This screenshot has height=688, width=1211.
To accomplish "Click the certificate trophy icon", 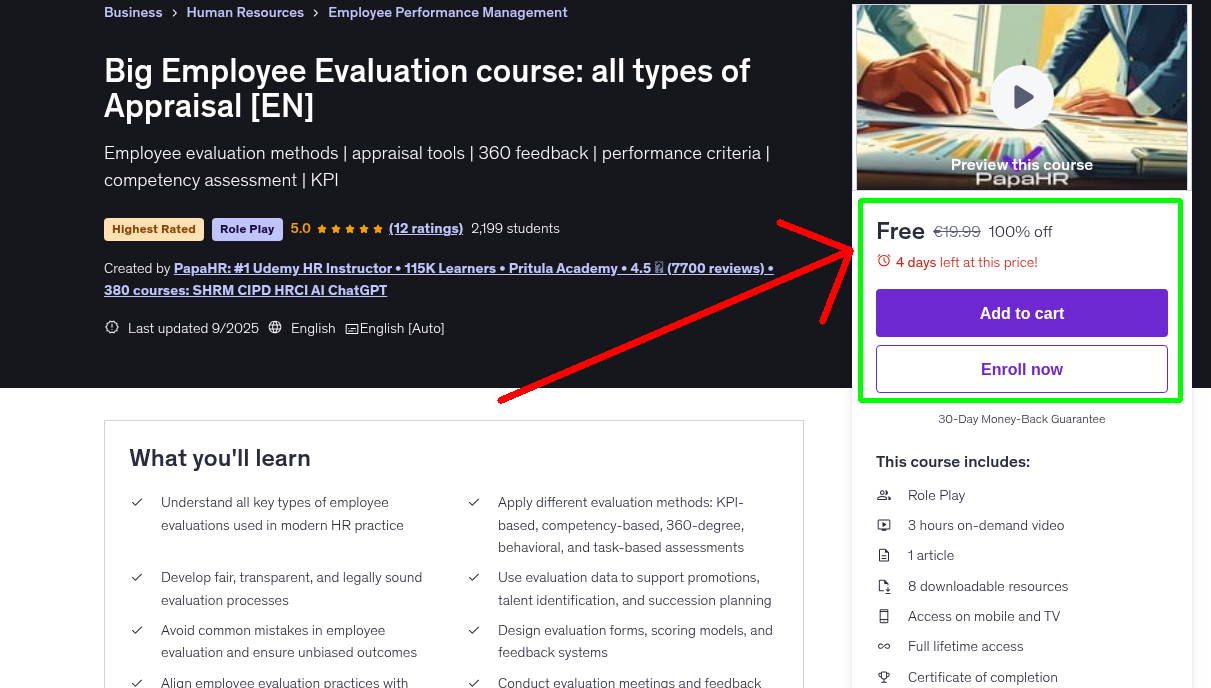I will click(x=884, y=677).
